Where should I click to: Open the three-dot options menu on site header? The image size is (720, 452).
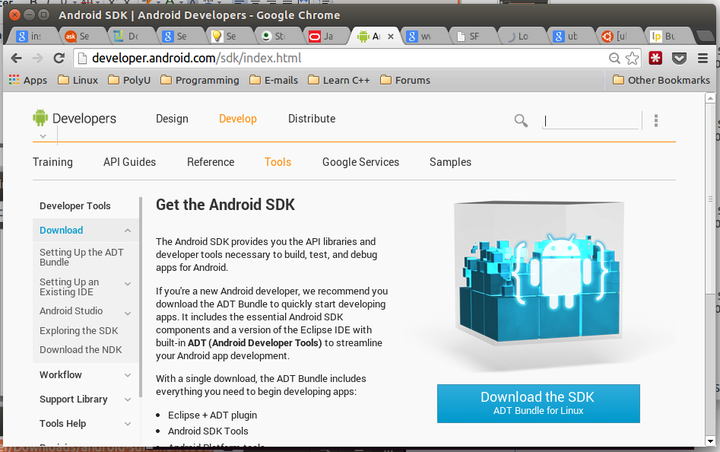click(x=656, y=120)
